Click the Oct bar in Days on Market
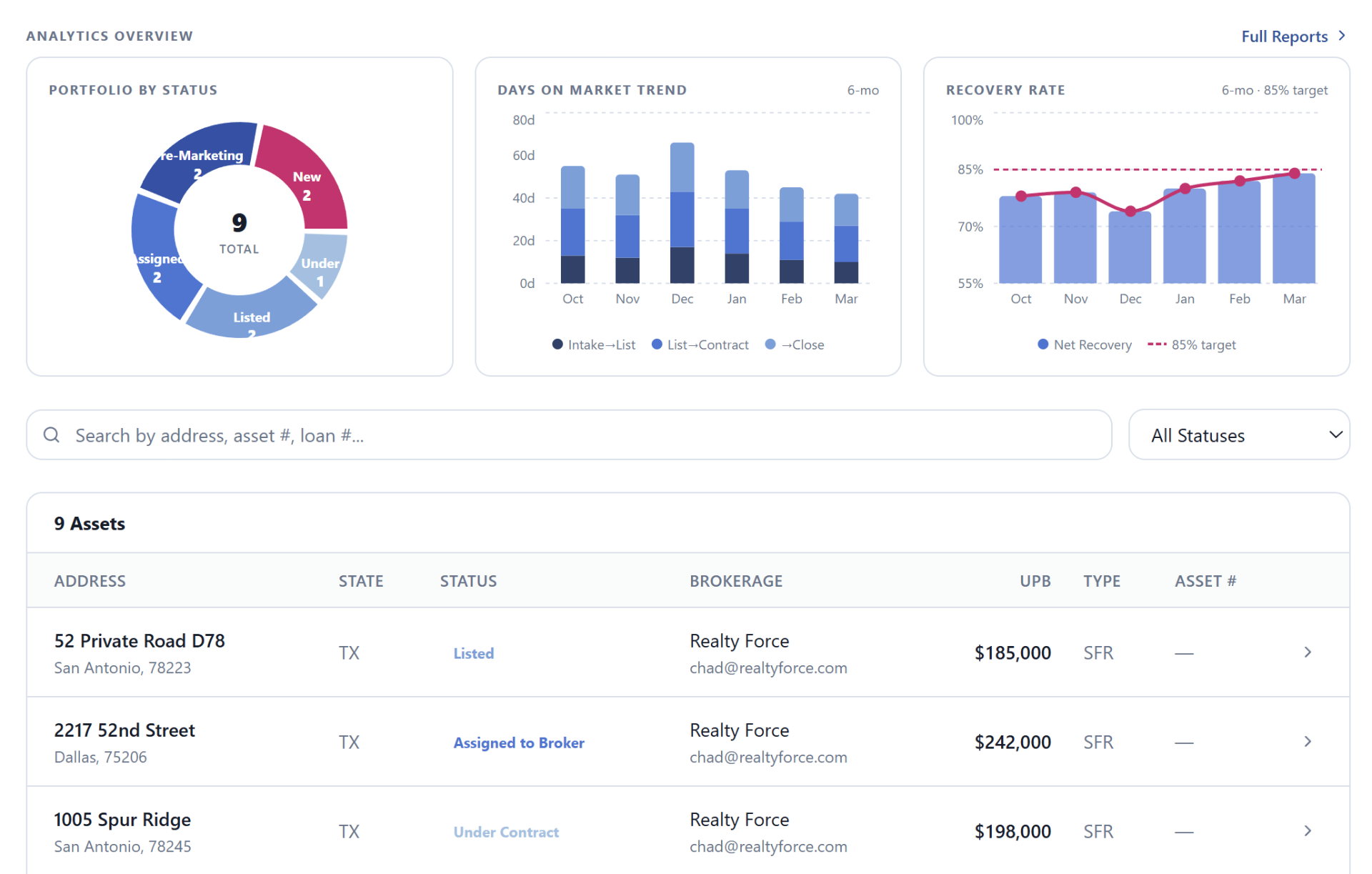This screenshot has width=1372, height=874. [x=572, y=224]
